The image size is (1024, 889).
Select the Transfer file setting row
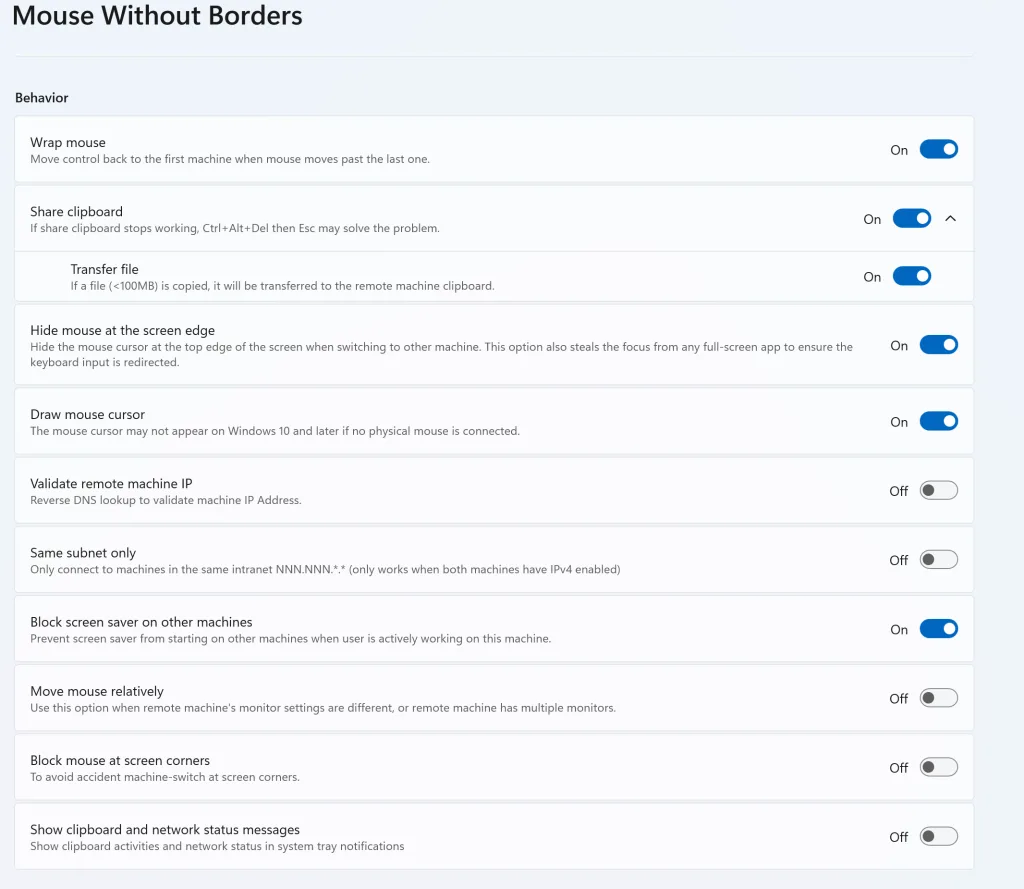tap(400, 276)
